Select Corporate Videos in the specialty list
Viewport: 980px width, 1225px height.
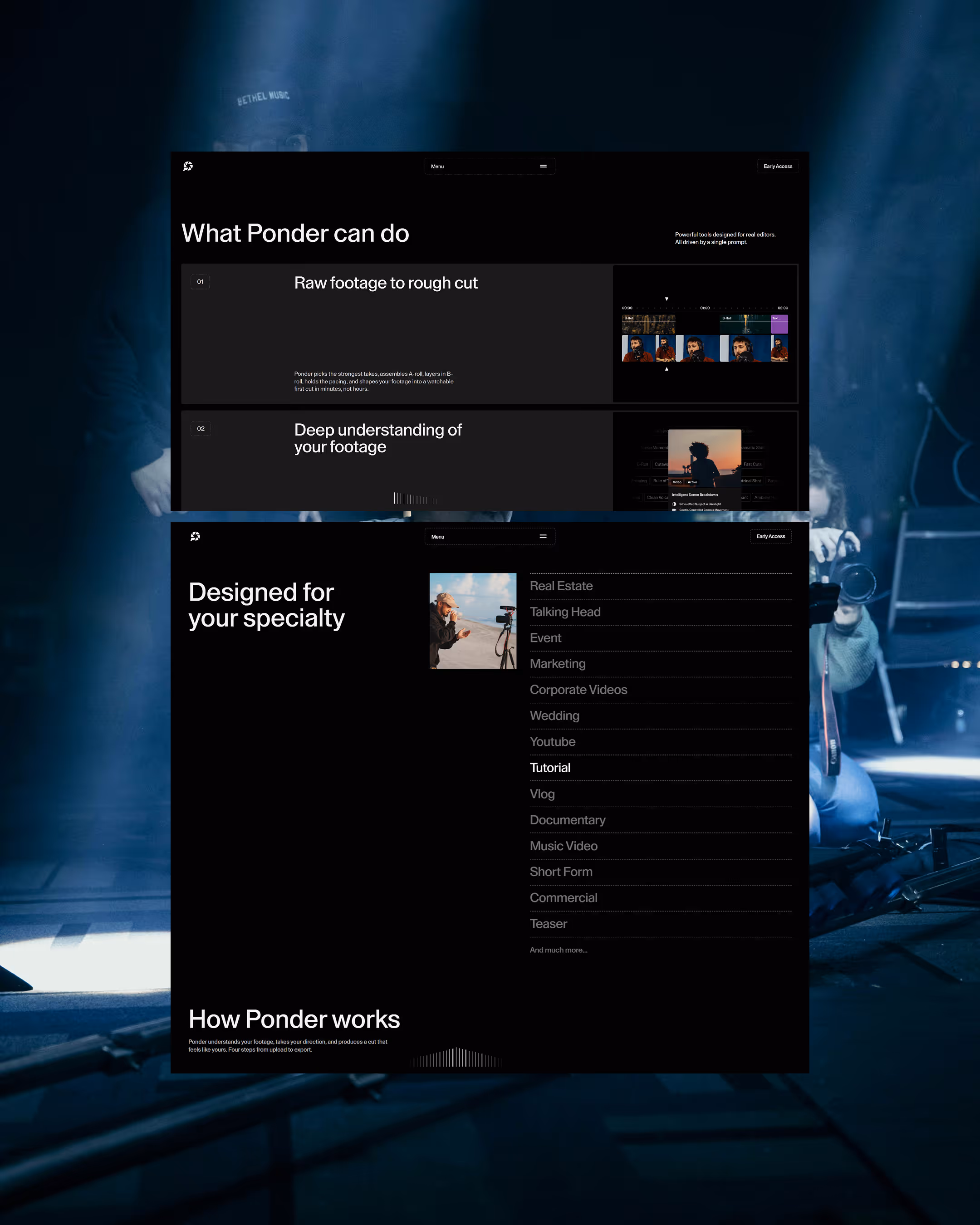point(578,690)
